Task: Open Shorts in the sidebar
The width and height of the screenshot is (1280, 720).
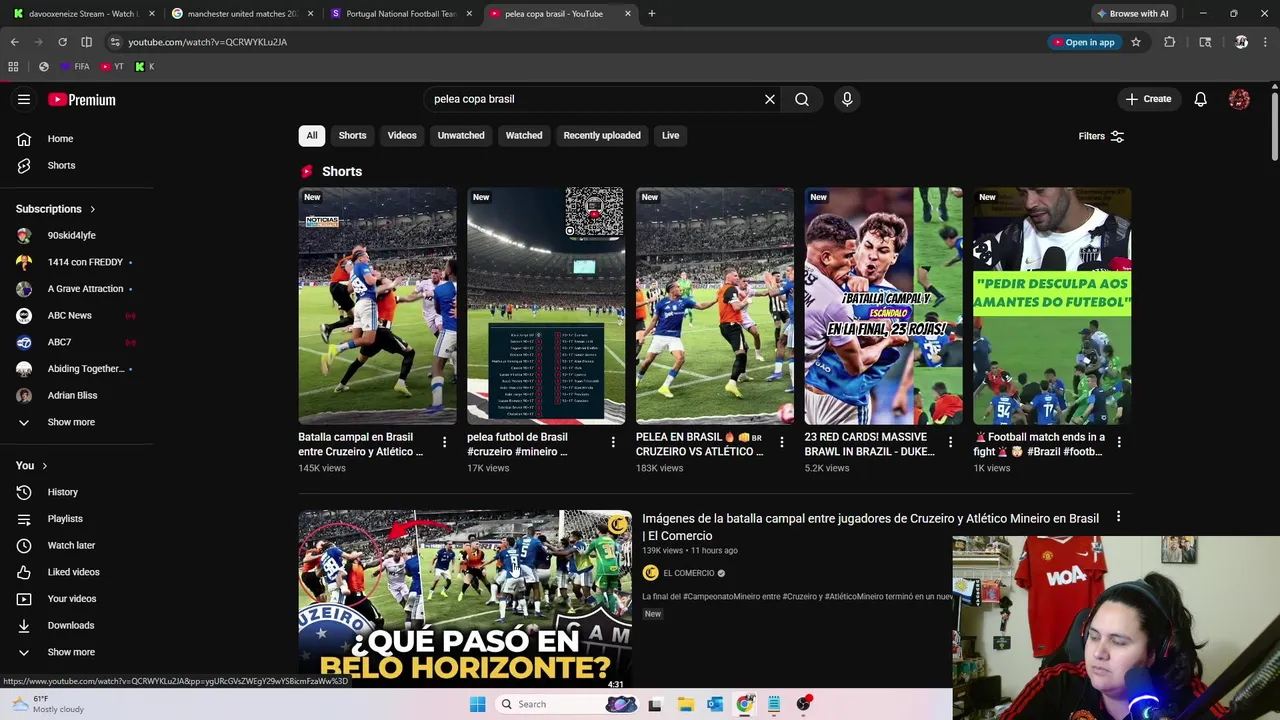Action: [61, 165]
